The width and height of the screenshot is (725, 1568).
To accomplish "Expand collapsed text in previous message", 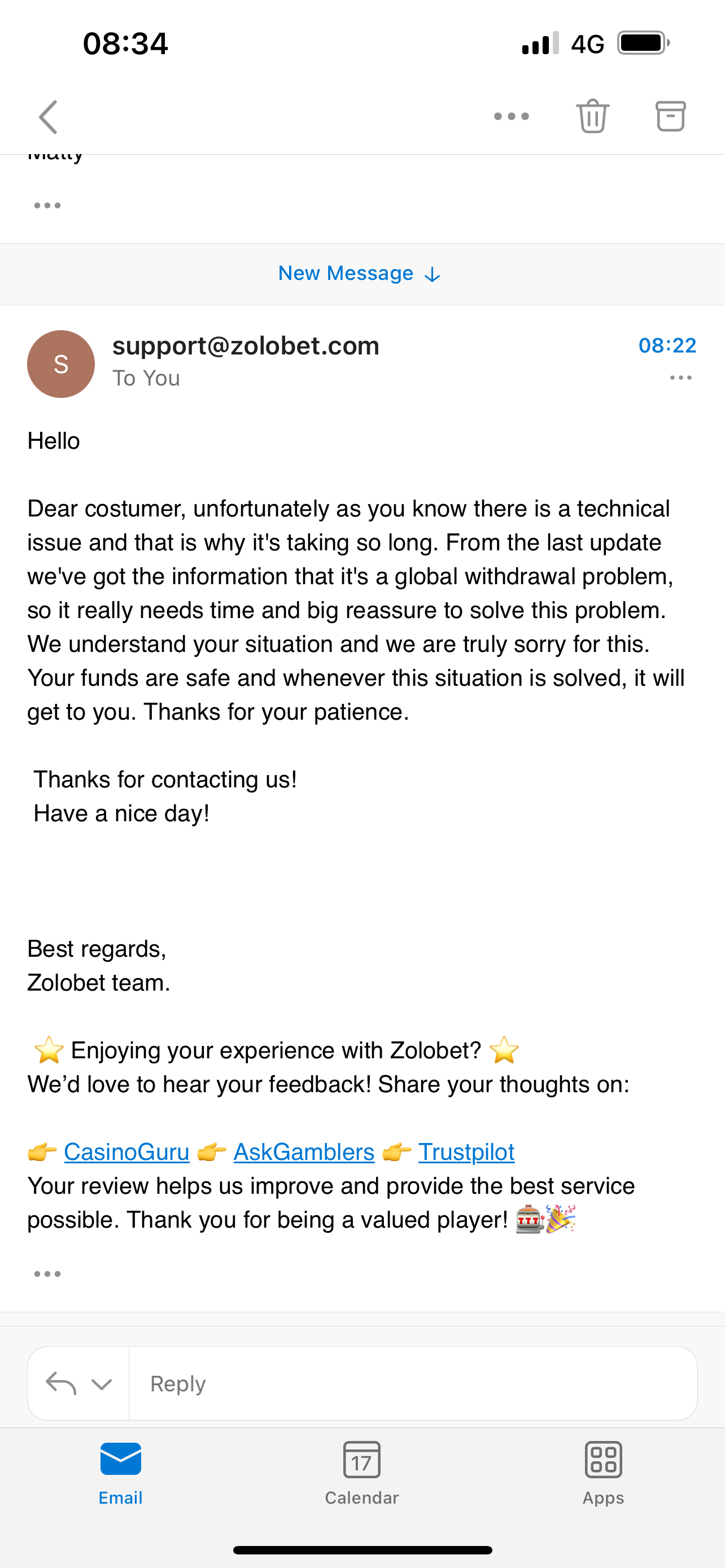I will coord(47,206).
